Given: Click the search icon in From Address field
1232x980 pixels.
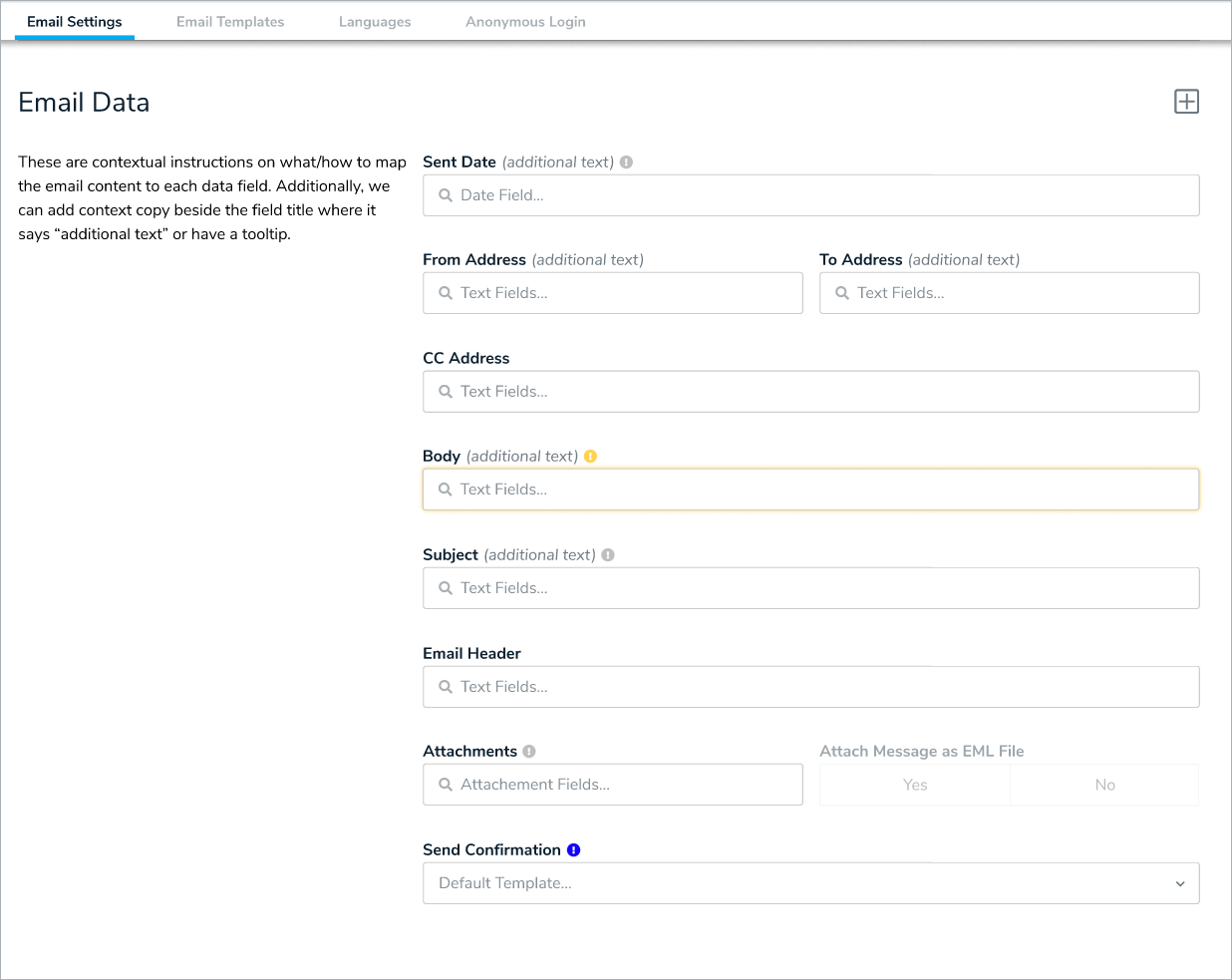Looking at the screenshot, I should click(446, 293).
